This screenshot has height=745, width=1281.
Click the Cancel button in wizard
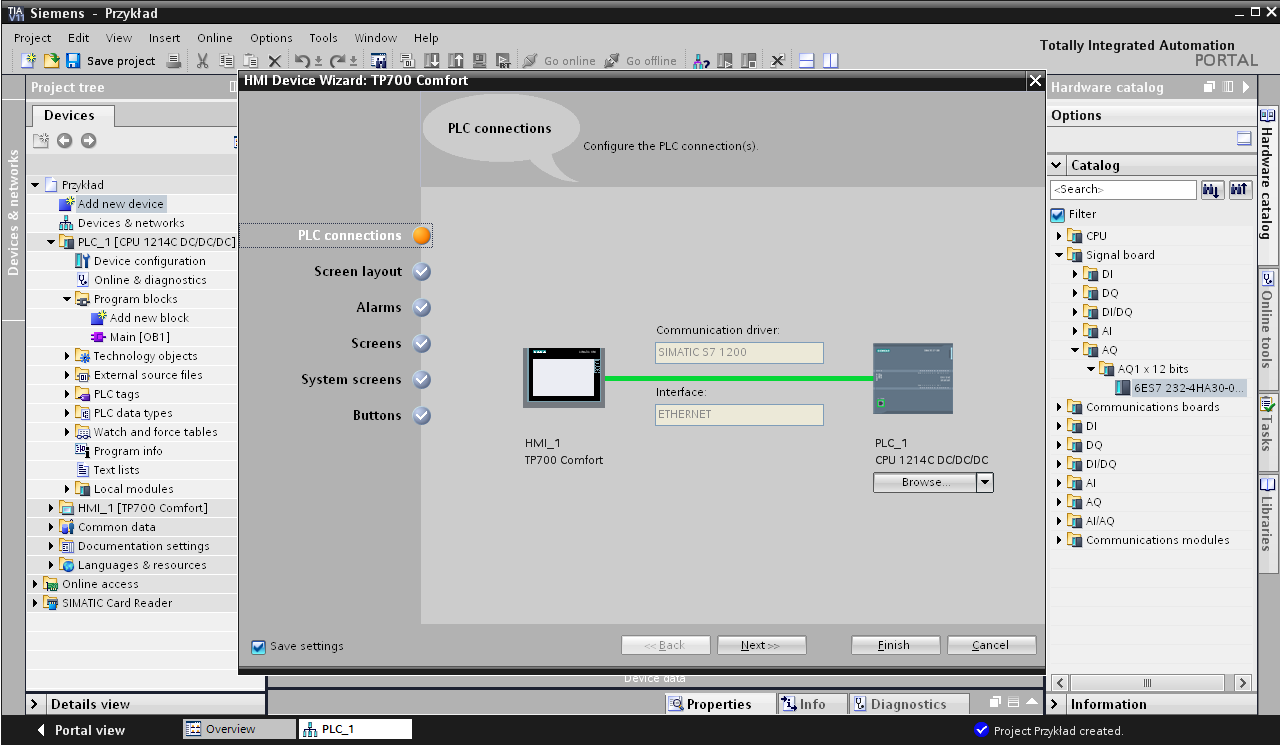point(991,646)
